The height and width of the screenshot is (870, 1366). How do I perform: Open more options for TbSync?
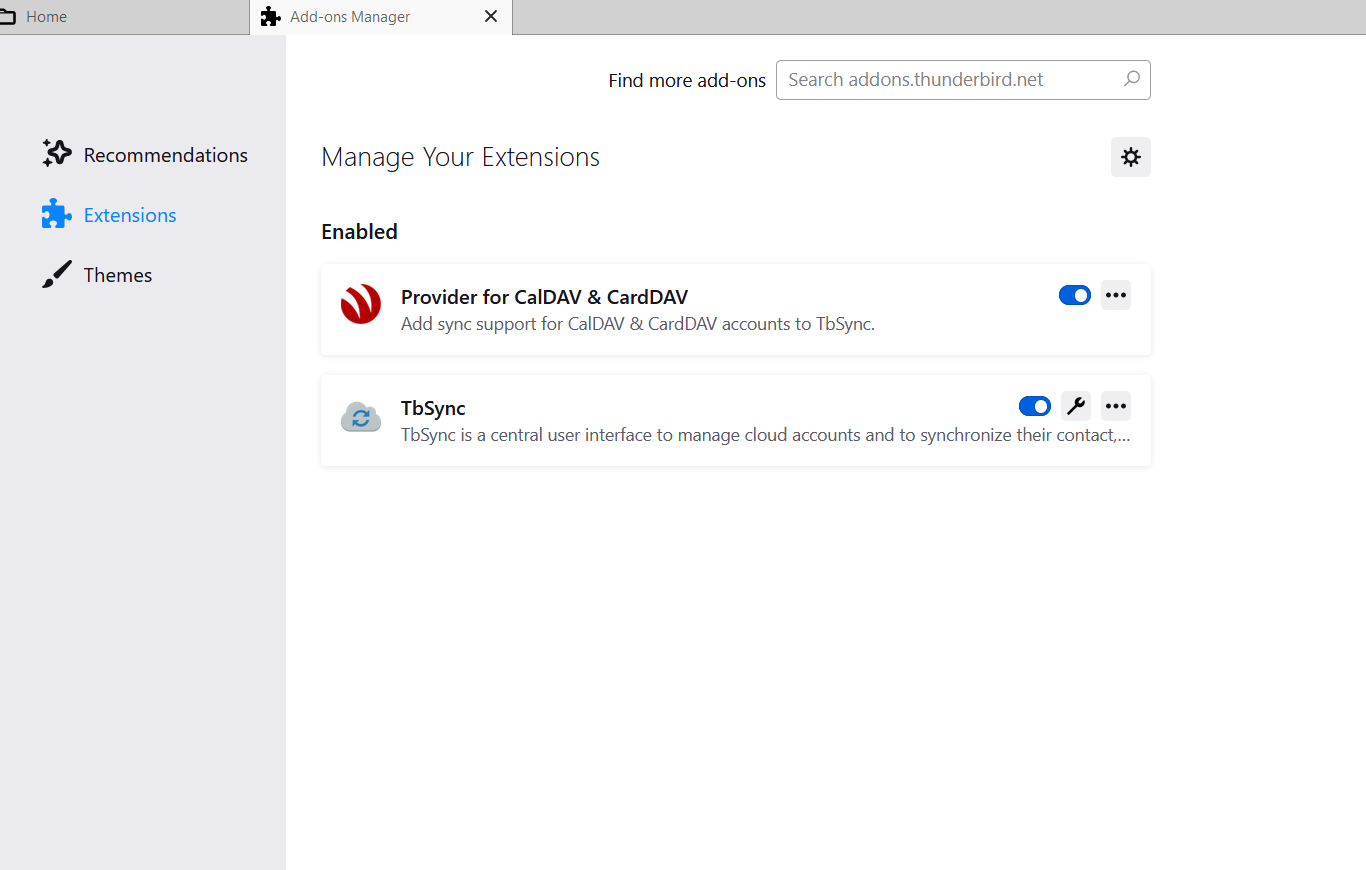click(1116, 406)
